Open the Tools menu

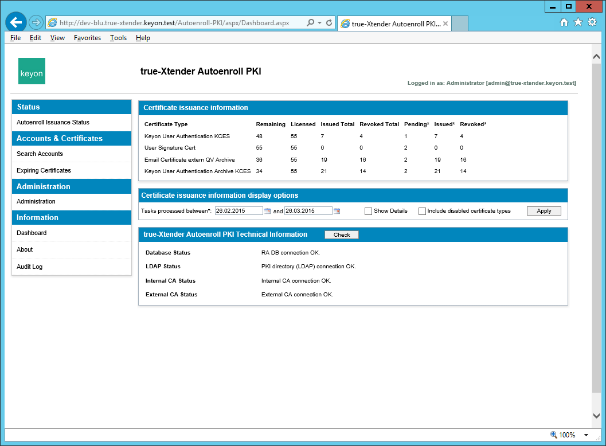(118, 37)
